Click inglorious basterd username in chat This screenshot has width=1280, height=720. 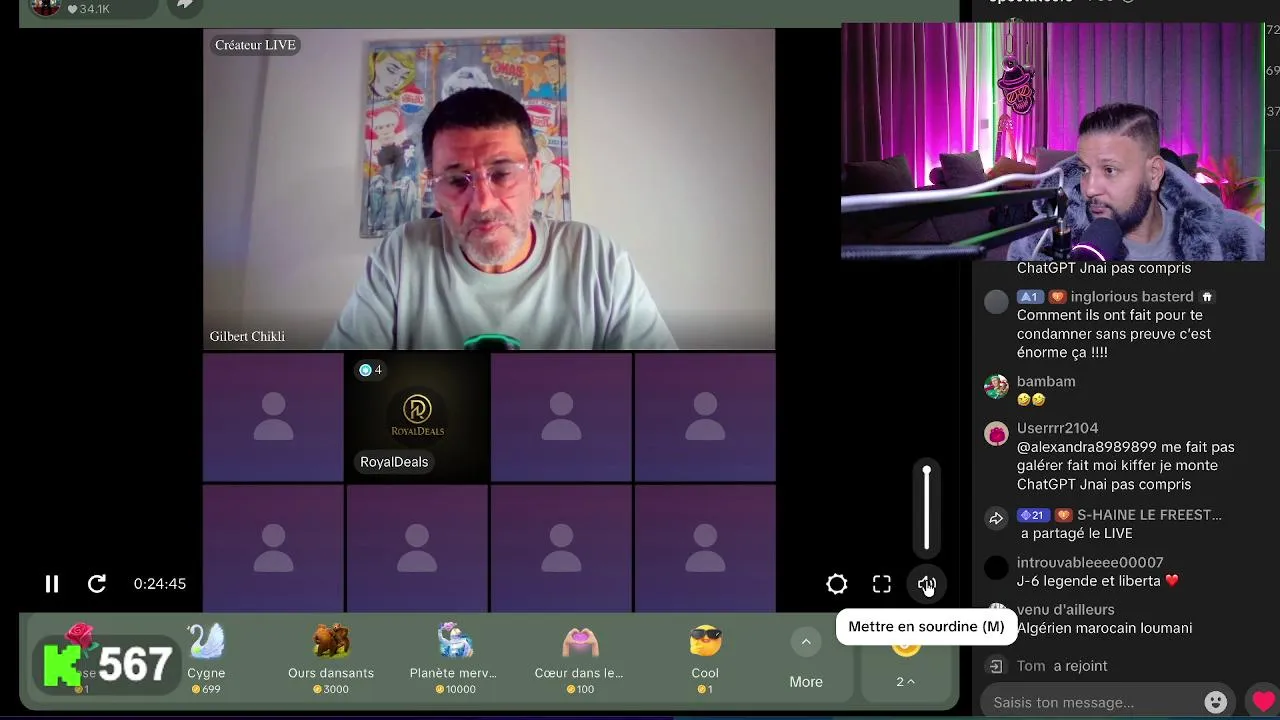click(x=1132, y=297)
